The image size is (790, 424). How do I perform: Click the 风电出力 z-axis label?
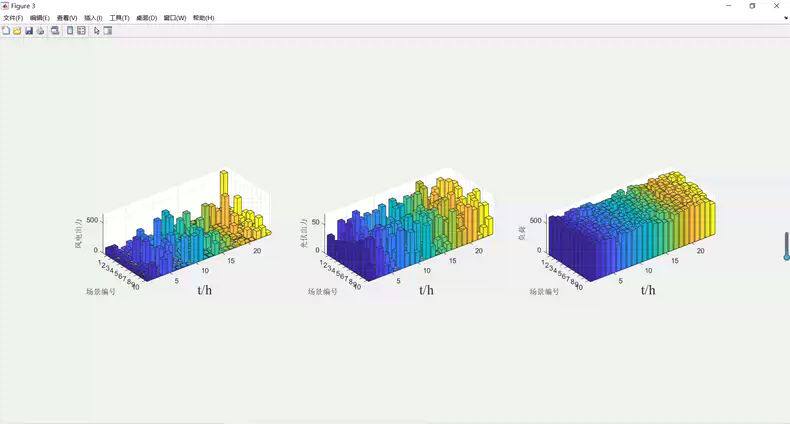[79, 233]
